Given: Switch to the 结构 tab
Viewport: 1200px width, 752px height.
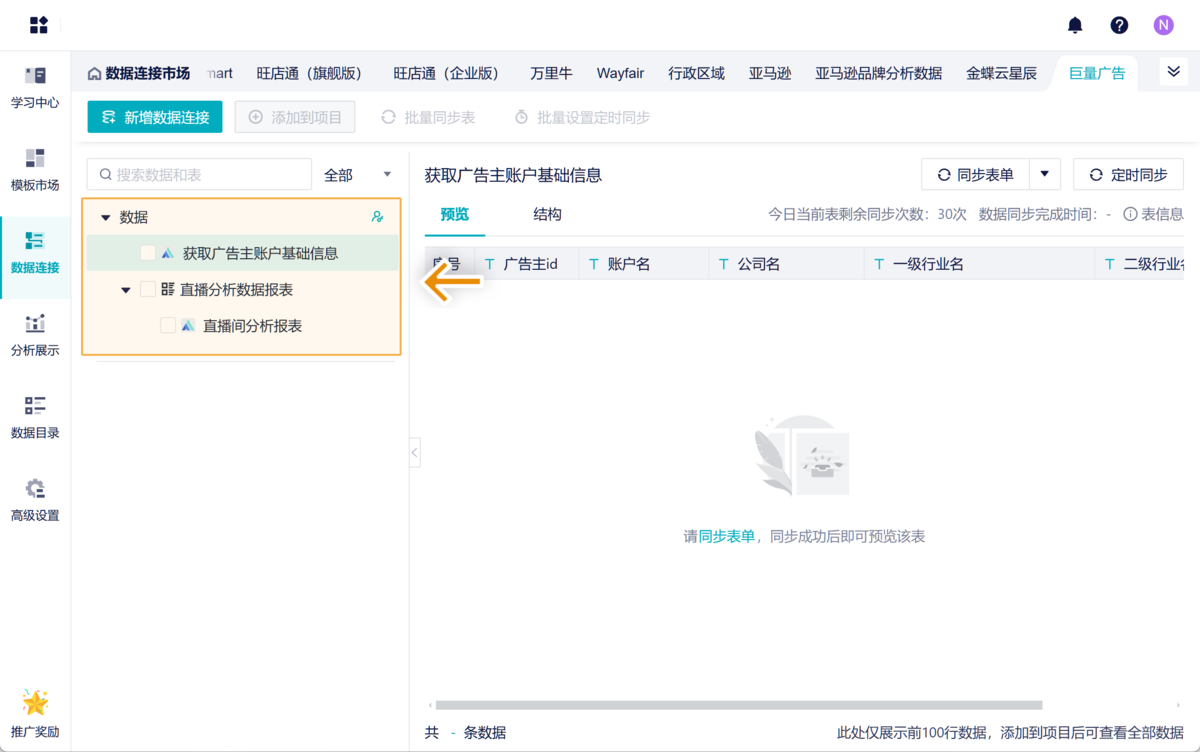Looking at the screenshot, I should click(x=547, y=213).
